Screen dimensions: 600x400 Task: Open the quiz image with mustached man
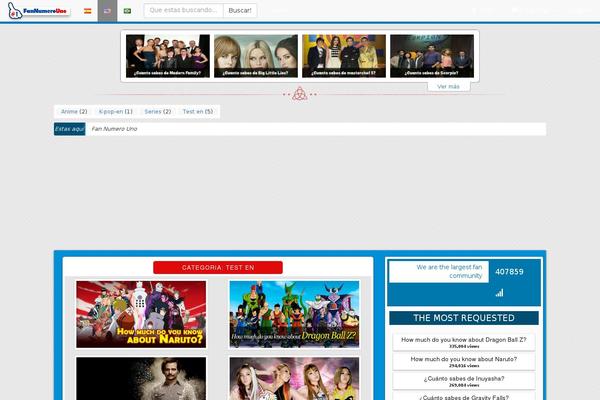(x=141, y=379)
